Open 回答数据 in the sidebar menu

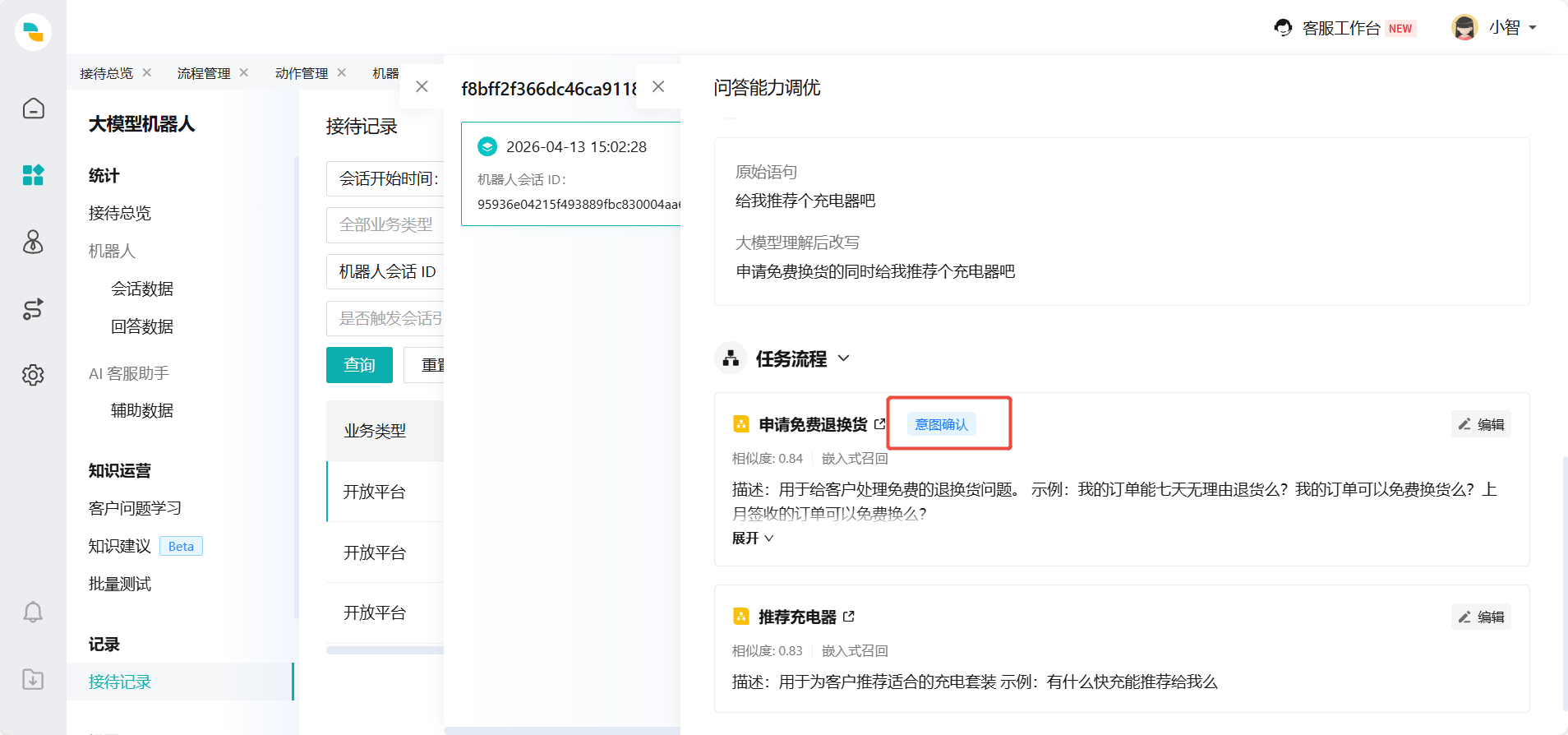click(142, 326)
